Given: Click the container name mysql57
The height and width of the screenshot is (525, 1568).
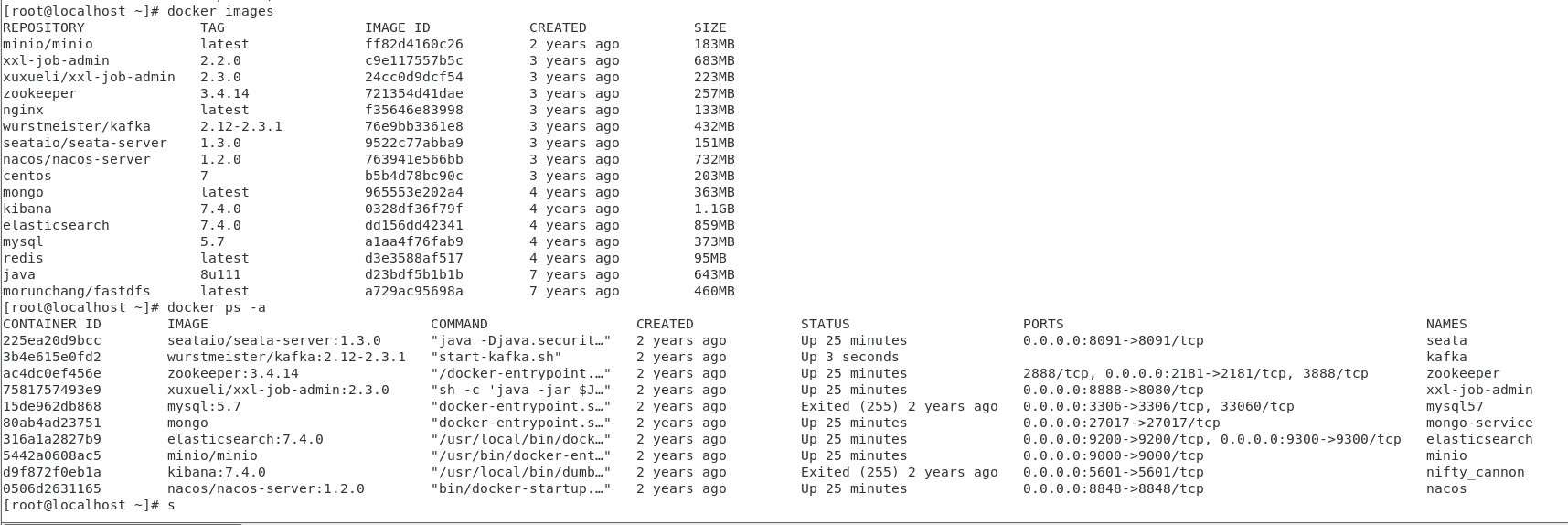Looking at the screenshot, I should [x=1455, y=406].
